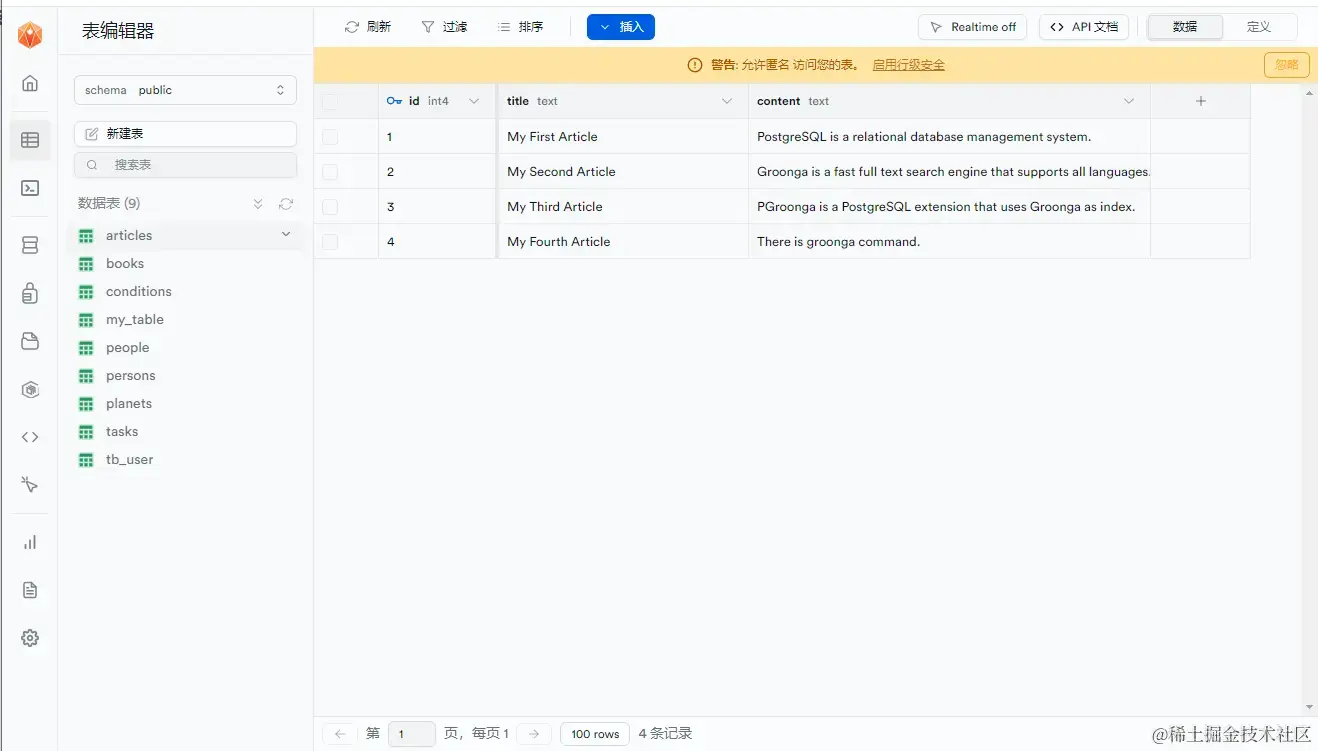1318x751 pixels.
Task: Select the header checkbox to select all rows
Action: pyautogui.click(x=330, y=100)
